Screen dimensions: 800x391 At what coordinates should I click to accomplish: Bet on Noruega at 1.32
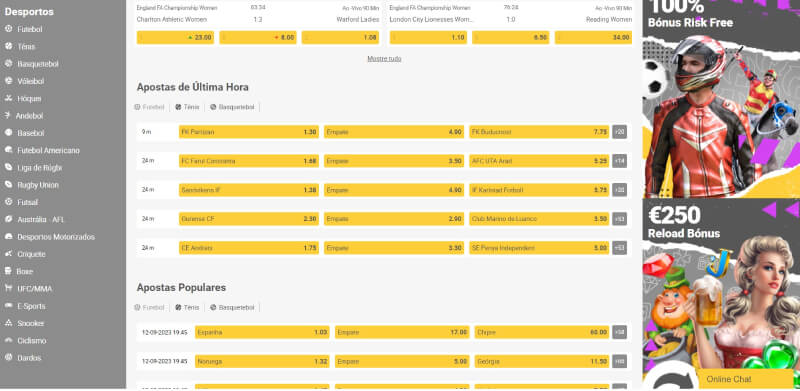(x=262, y=361)
